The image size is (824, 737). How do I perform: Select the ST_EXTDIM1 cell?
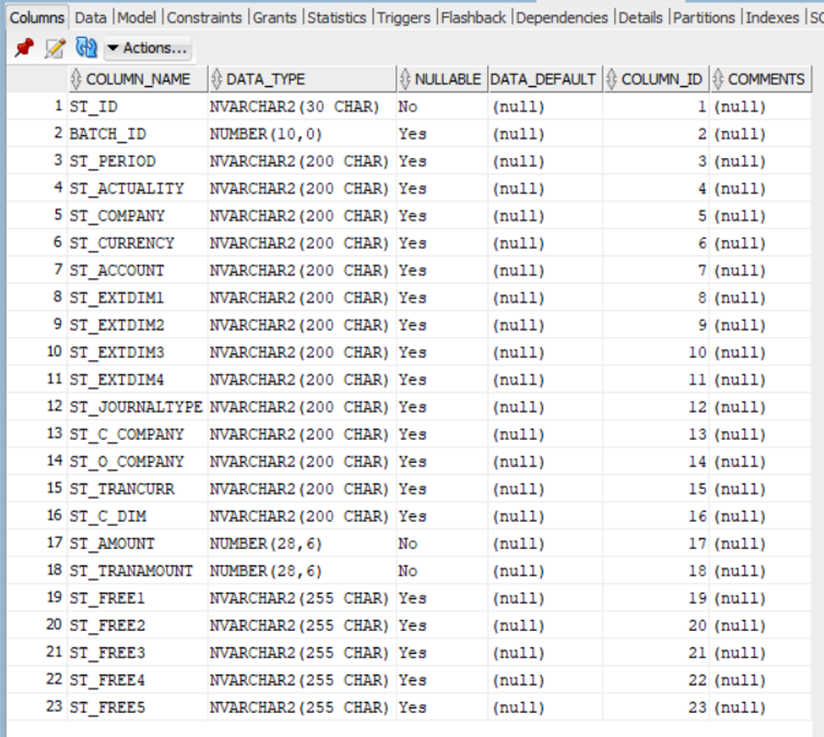(138, 298)
